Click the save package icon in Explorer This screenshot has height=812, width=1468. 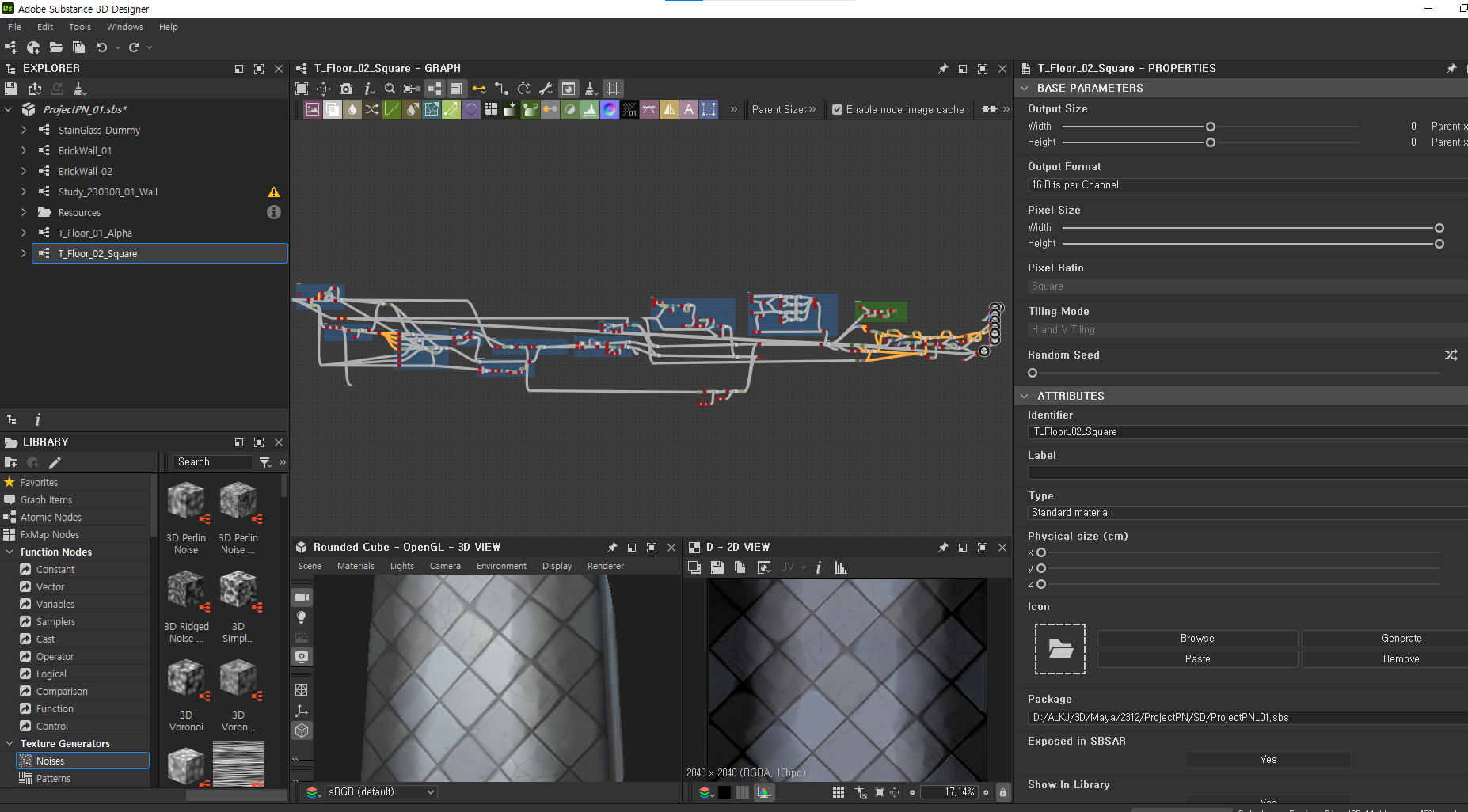coord(11,89)
